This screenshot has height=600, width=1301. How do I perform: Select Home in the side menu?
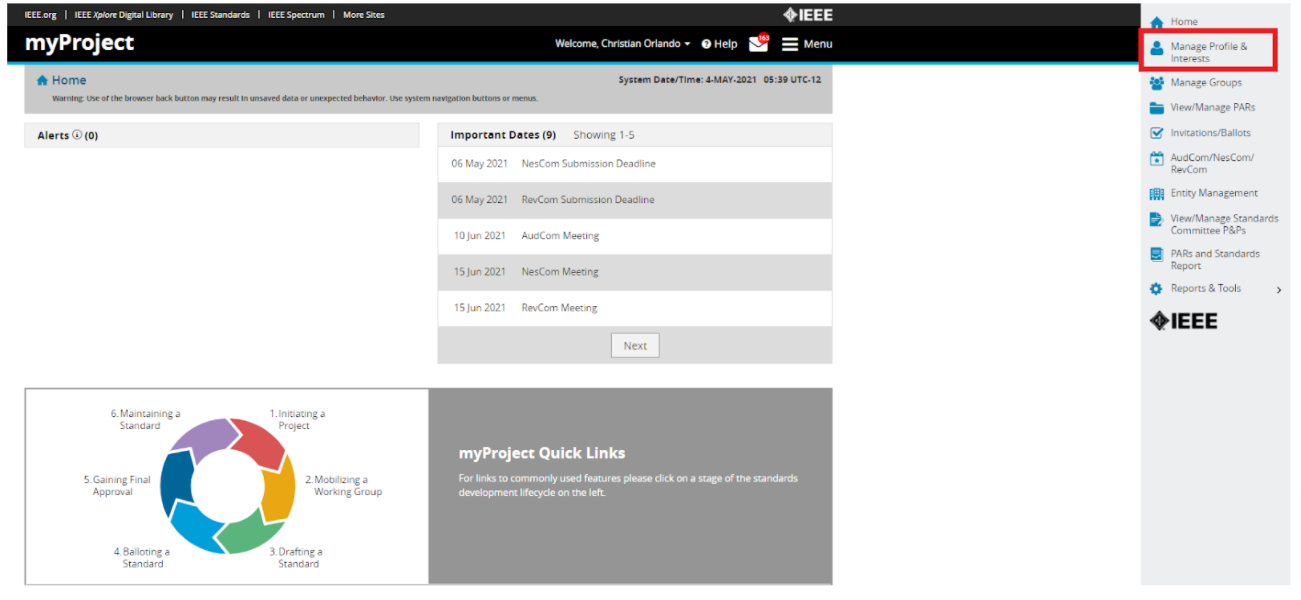tap(1184, 22)
